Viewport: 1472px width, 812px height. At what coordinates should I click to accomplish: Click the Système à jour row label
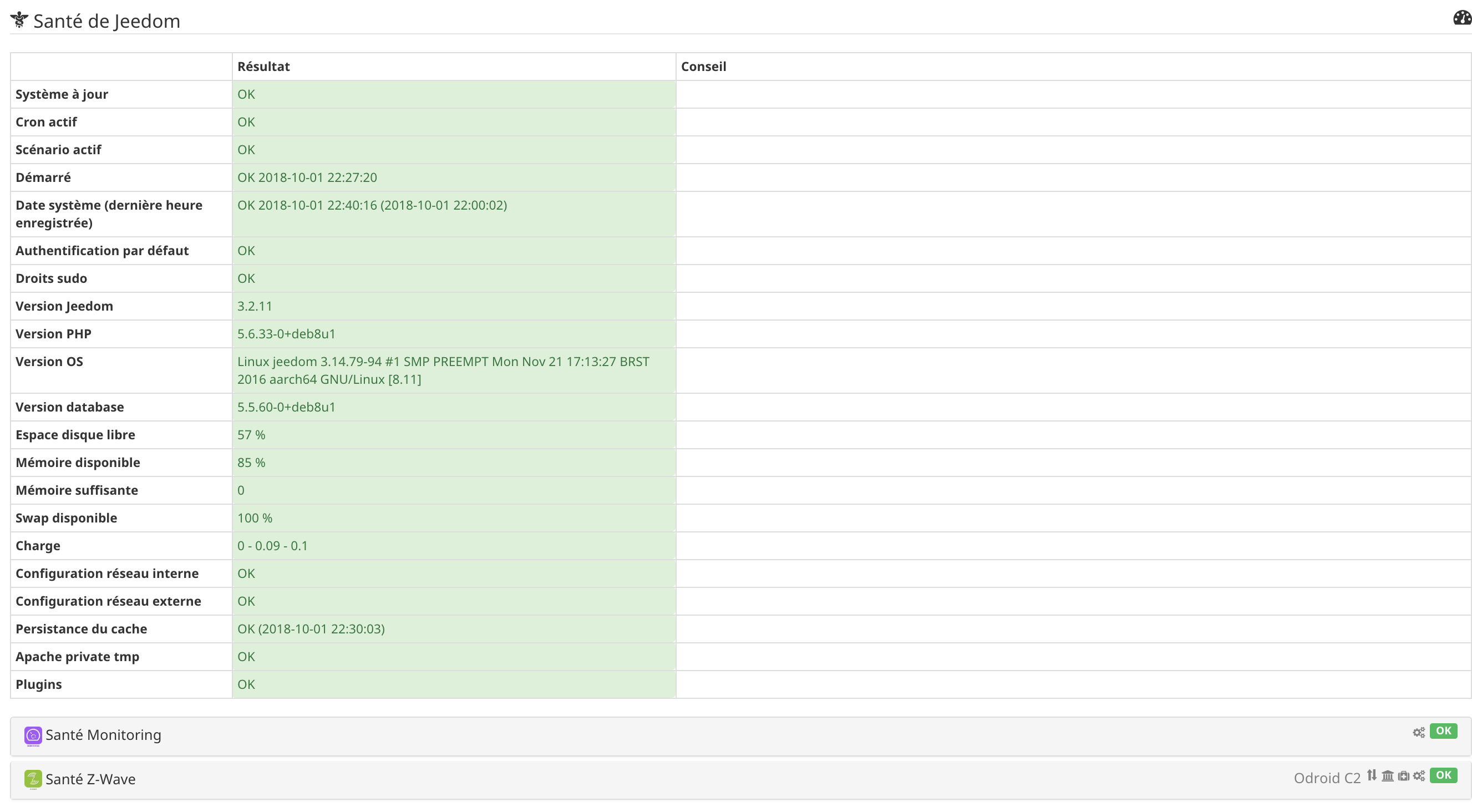(62, 94)
